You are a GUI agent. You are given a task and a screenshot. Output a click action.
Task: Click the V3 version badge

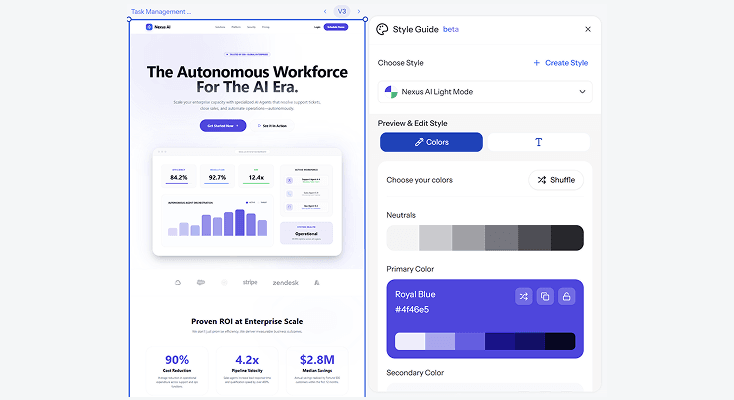(342, 11)
